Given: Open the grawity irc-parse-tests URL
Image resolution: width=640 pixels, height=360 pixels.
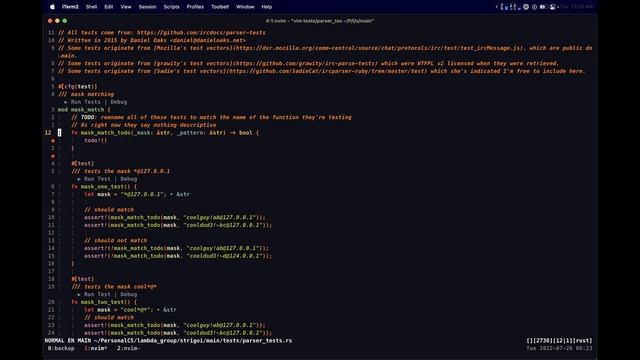Looking at the screenshot, I should coord(307,63).
